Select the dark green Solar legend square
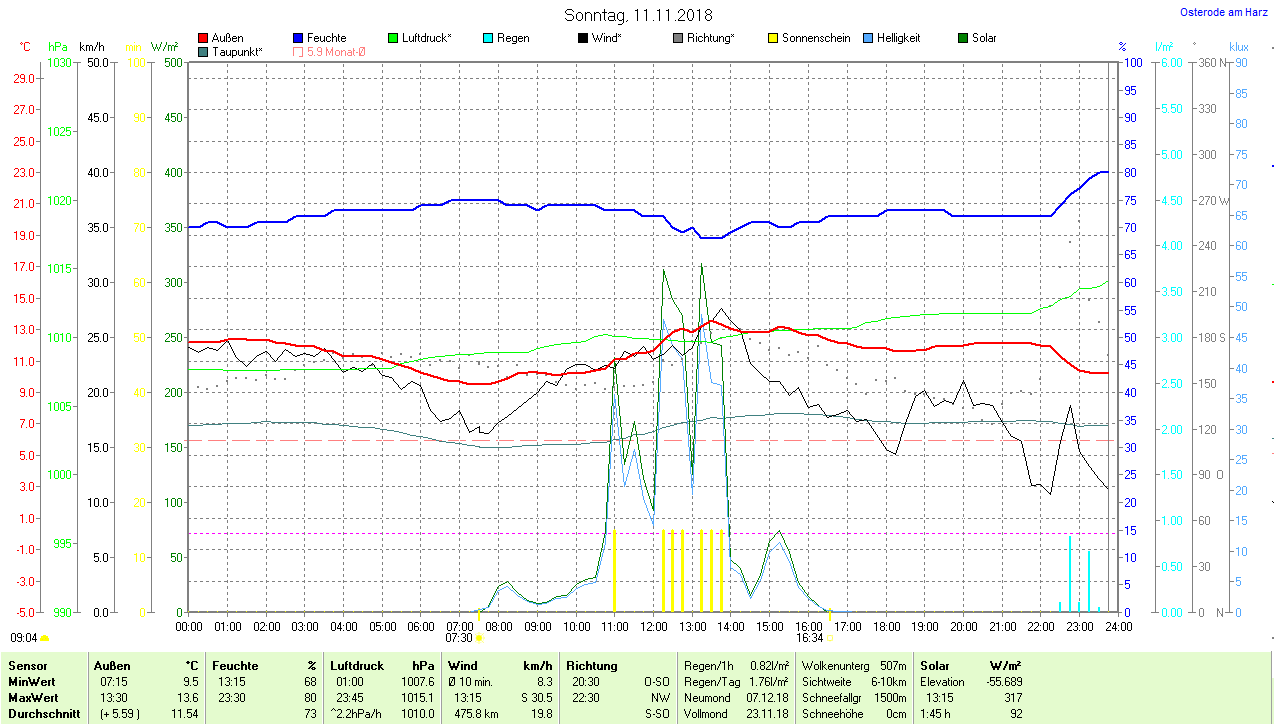Image resolution: width=1274 pixels, height=724 pixels. click(963, 38)
